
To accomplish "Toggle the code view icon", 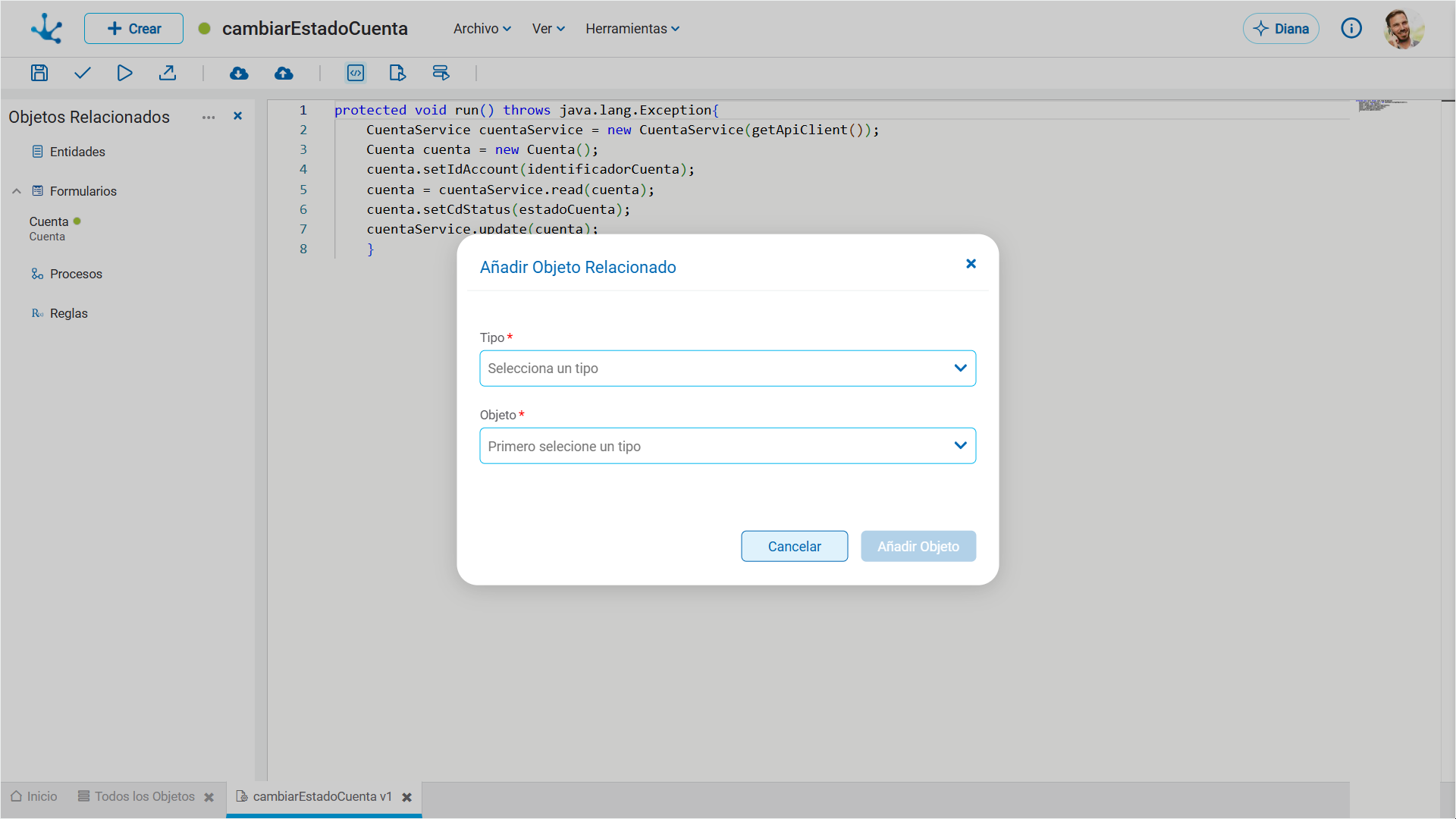I will pyautogui.click(x=356, y=73).
